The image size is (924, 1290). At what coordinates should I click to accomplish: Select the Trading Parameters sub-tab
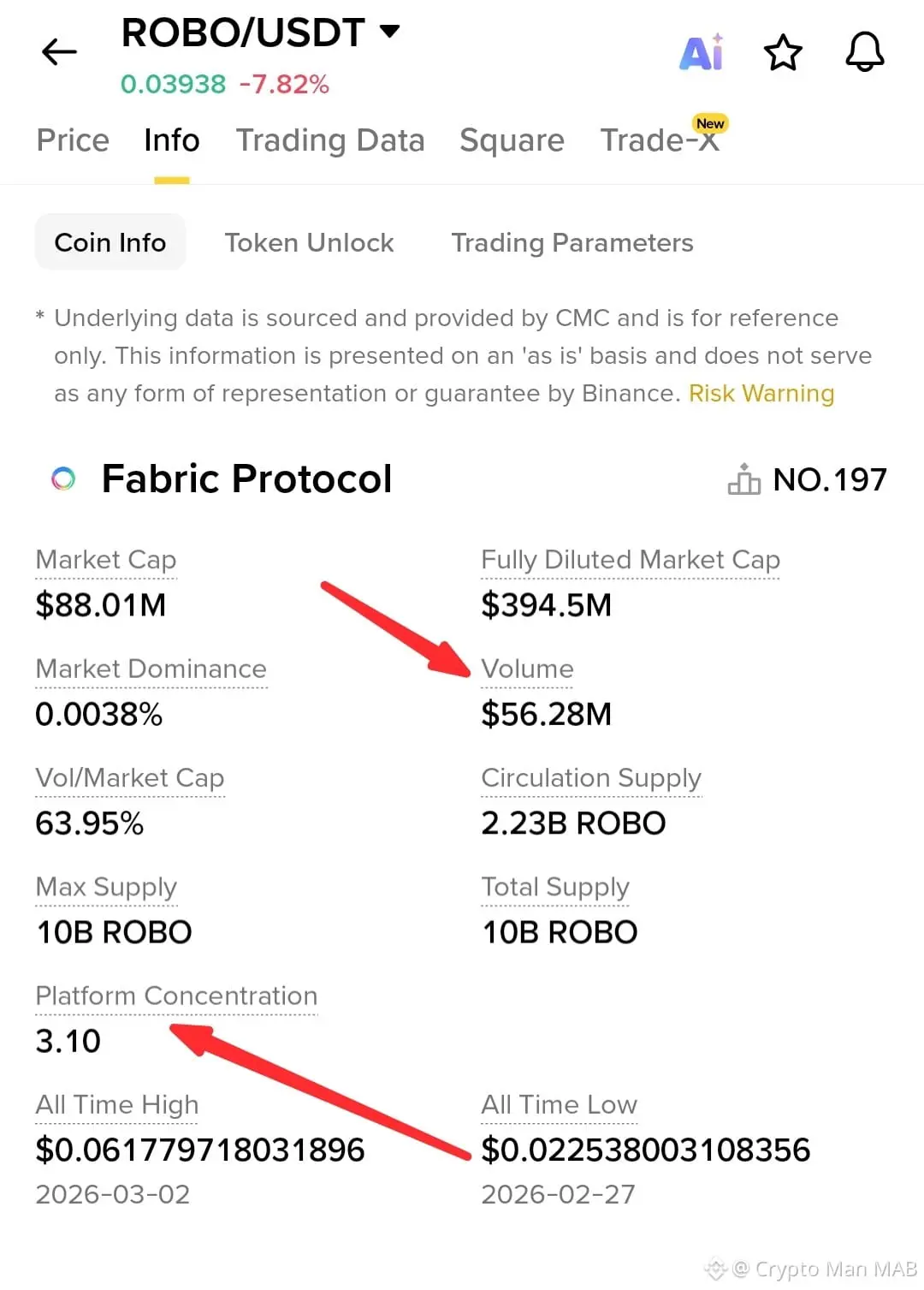(x=572, y=243)
